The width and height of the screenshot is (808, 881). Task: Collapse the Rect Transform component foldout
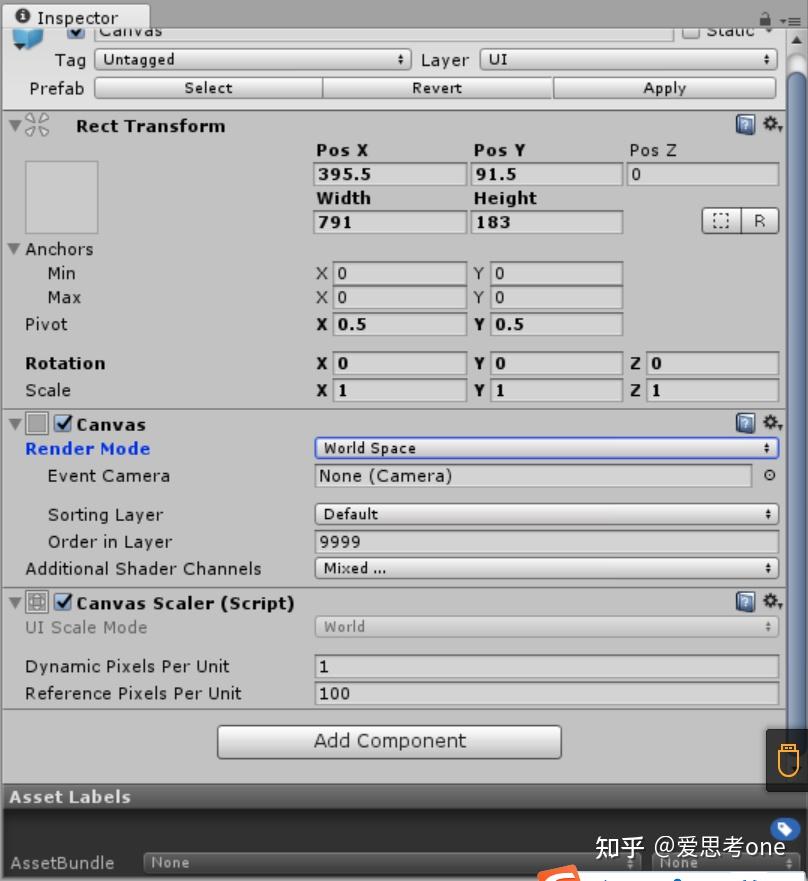point(15,125)
